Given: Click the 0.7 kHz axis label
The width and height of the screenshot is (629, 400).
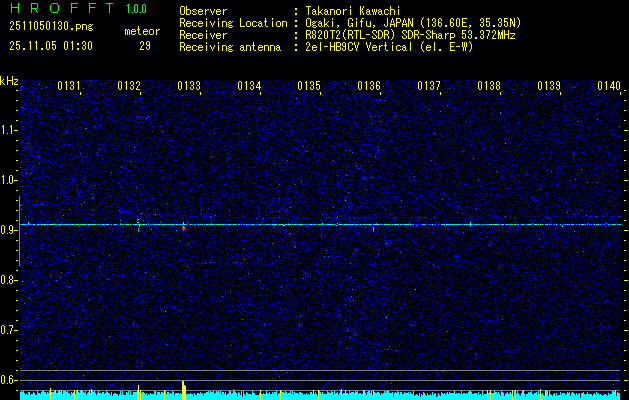Looking at the screenshot, I should (7, 330).
